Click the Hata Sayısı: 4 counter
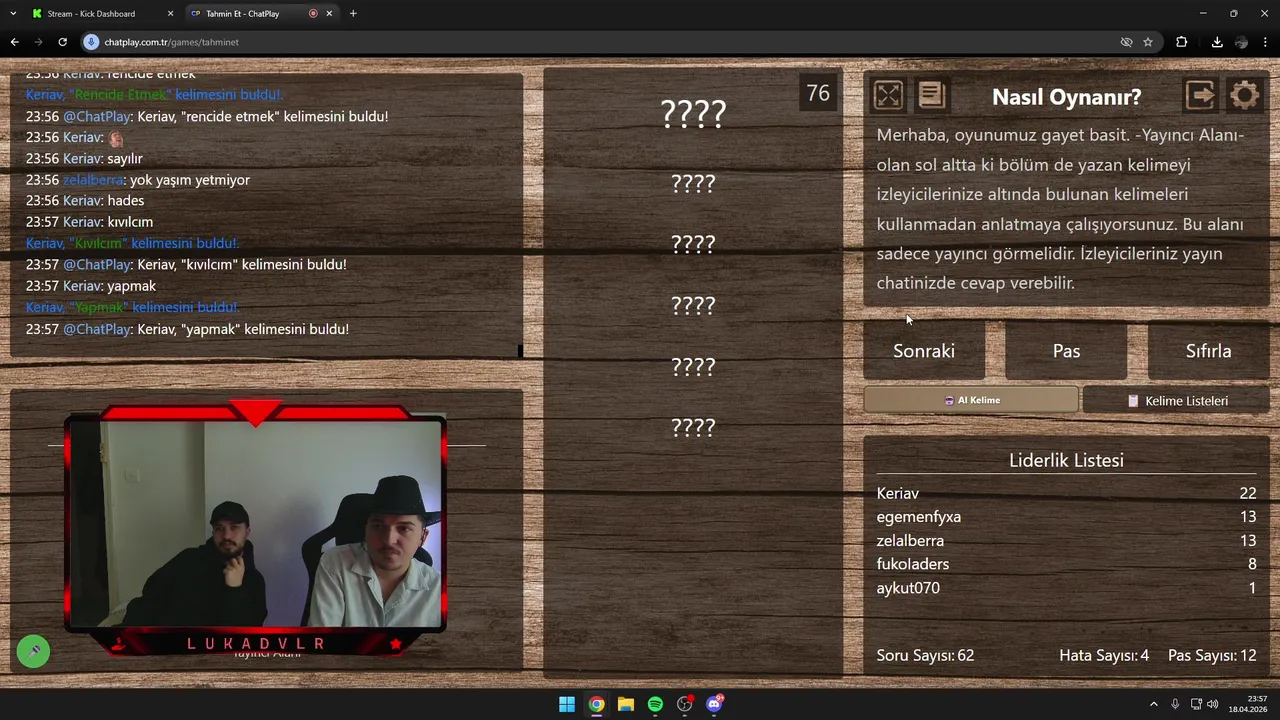This screenshot has height=720, width=1280. (x=1104, y=656)
